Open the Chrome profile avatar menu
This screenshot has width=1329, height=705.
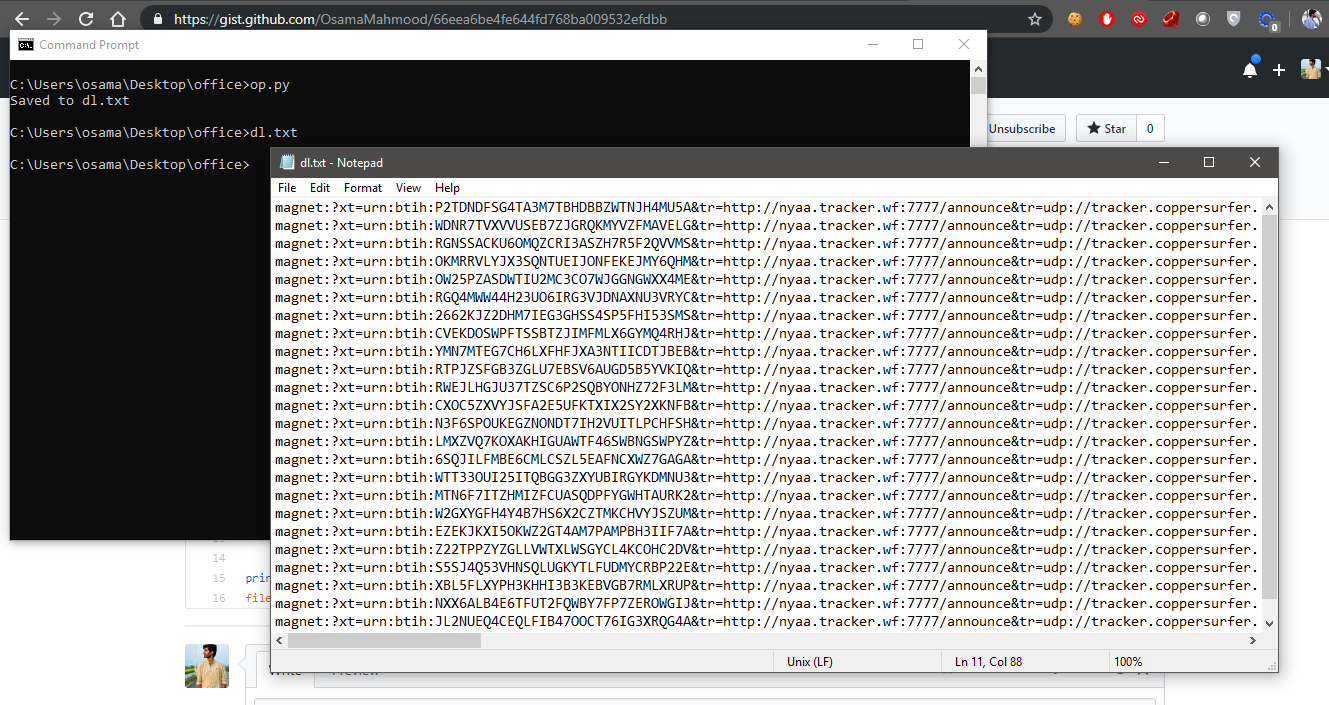[x=1311, y=18]
